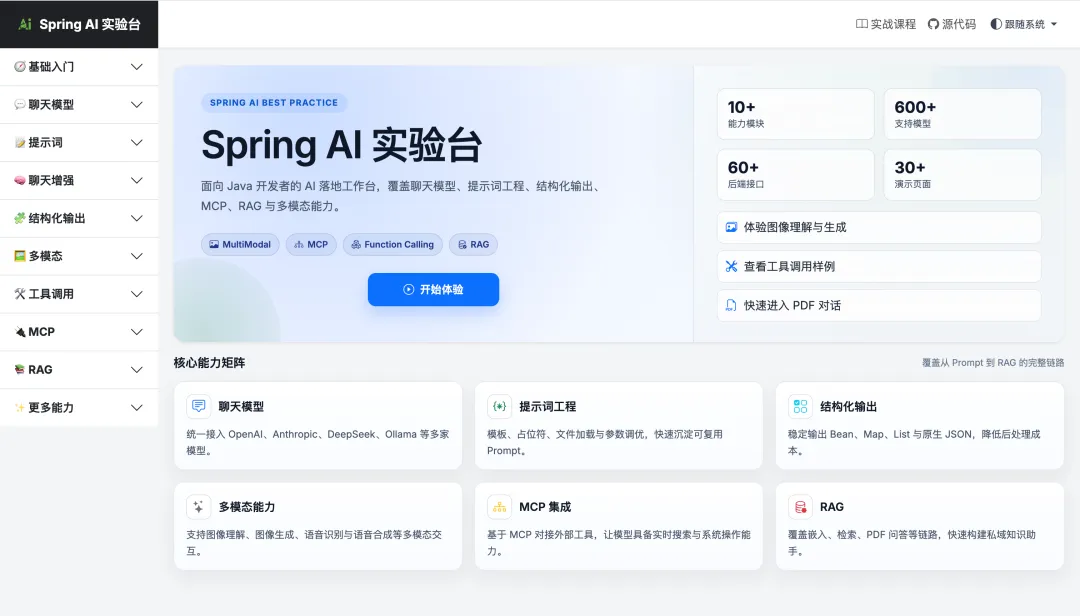Click the half-circle theme icon
Viewport: 1080px width, 616px height.
996,24
